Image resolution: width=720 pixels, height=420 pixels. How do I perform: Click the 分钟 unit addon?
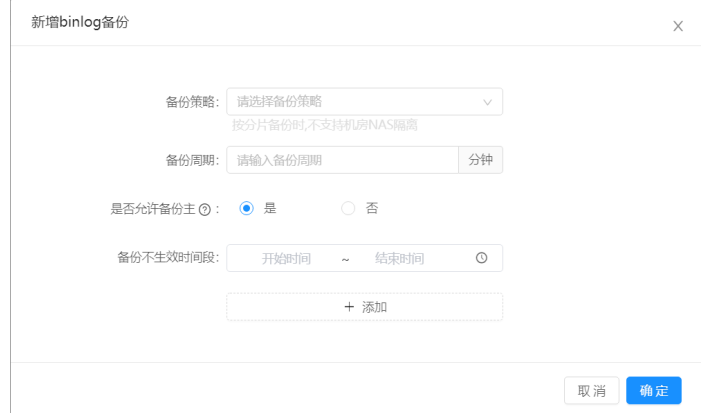480,160
